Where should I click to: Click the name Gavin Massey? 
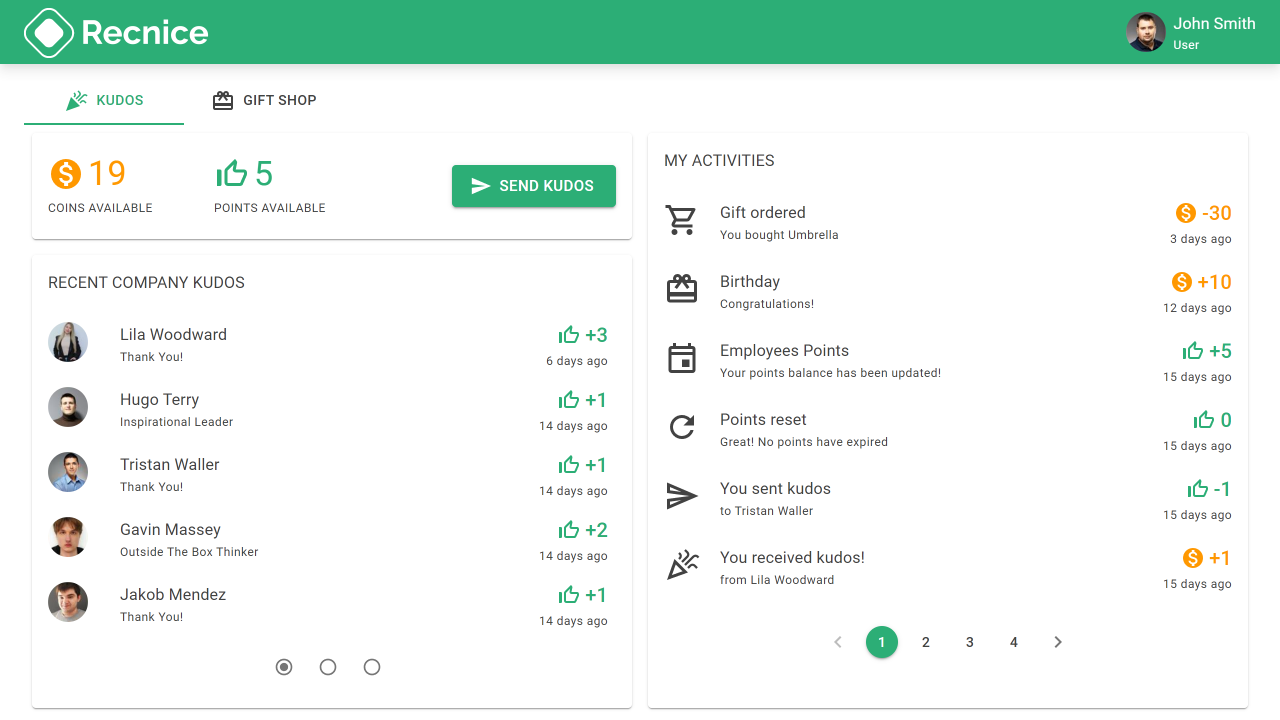[170, 530]
